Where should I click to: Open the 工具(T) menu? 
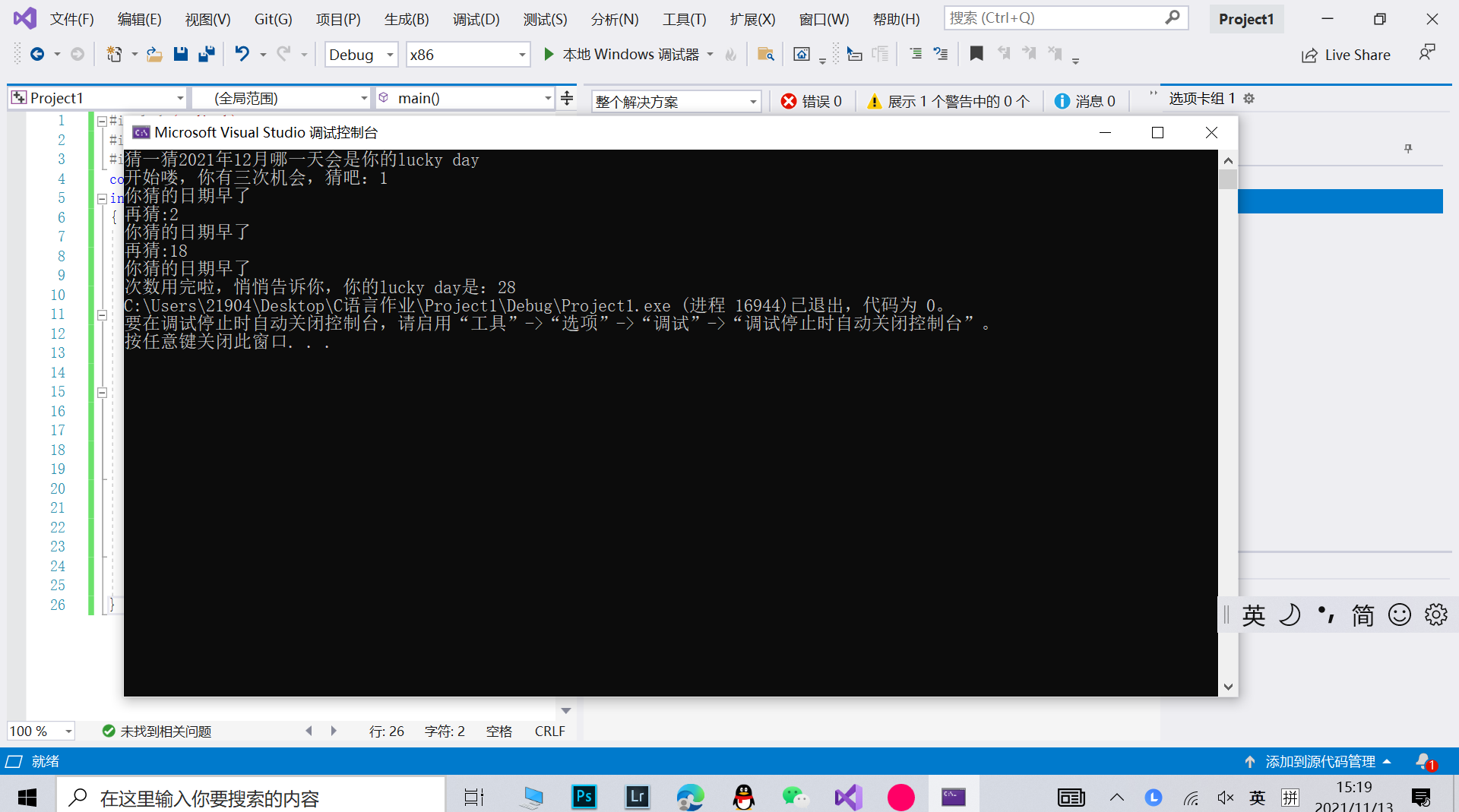click(x=685, y=19)
